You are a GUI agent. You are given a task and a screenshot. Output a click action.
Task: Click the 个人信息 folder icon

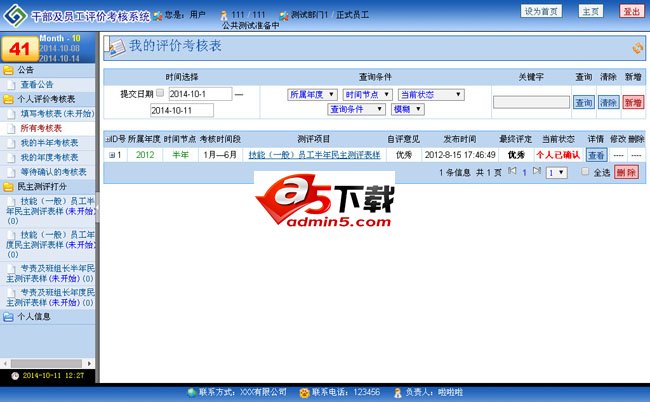8,317
